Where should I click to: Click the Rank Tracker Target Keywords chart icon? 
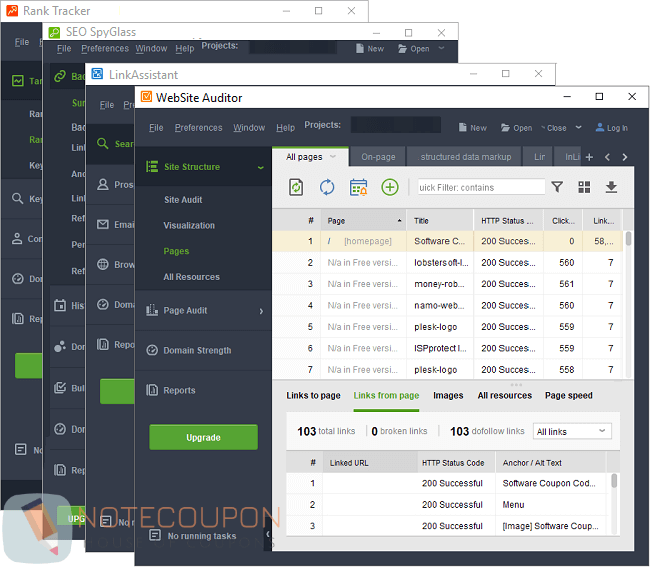coord(18,80)
